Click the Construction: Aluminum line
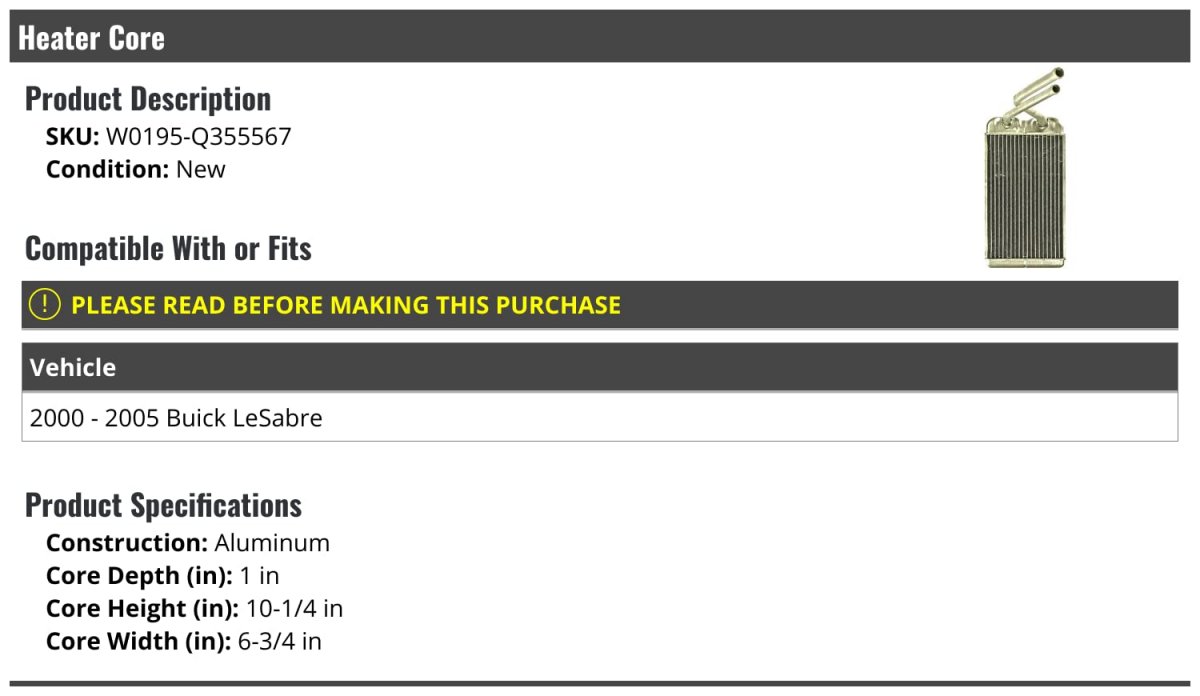Screen dimensions: 1200x696 [188, 543]
